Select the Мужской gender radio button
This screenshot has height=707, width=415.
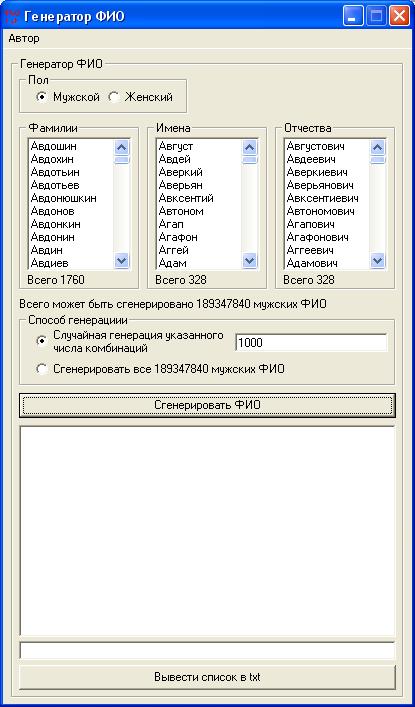[42, 97]
